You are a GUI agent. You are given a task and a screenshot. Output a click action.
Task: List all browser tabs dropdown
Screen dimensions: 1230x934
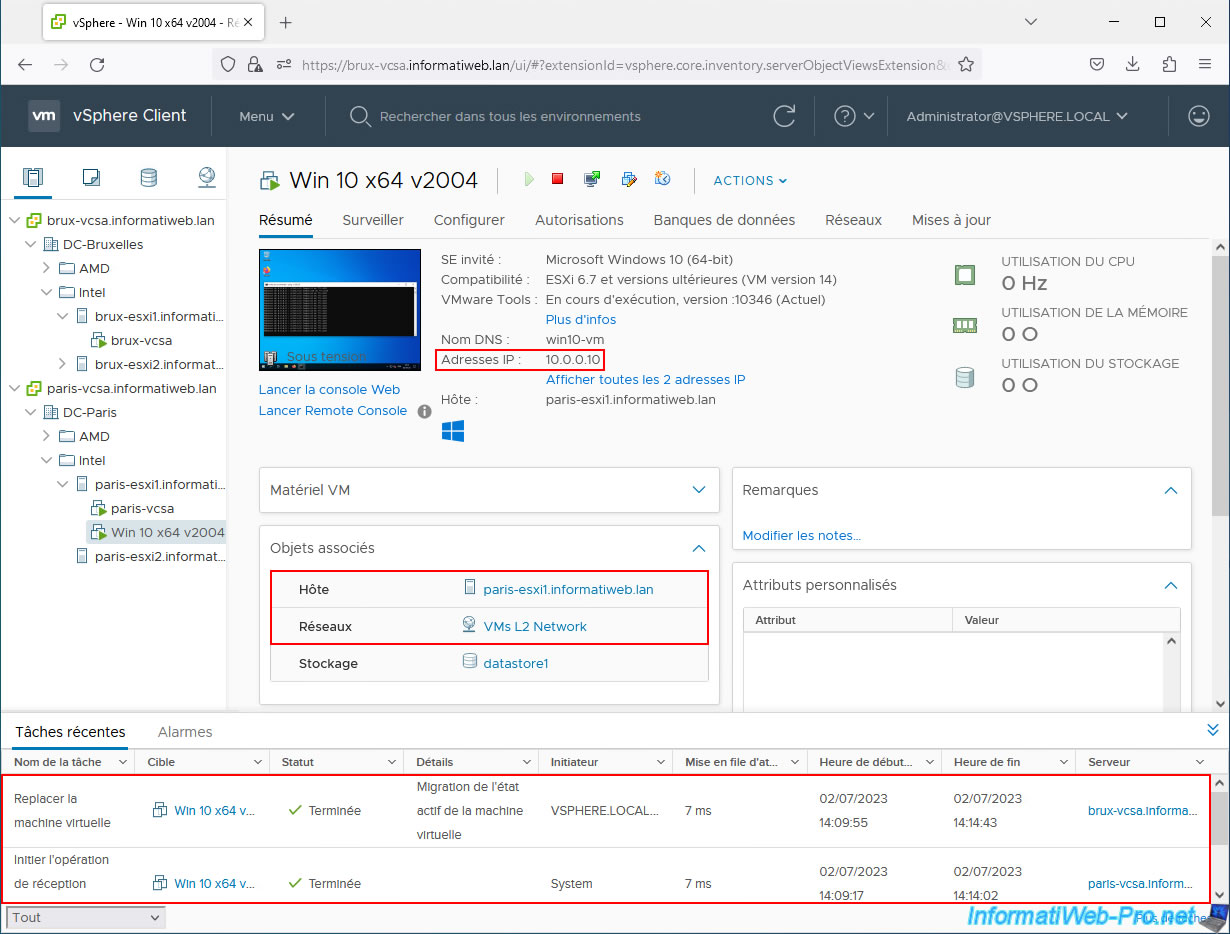[x=1033, y=22]
